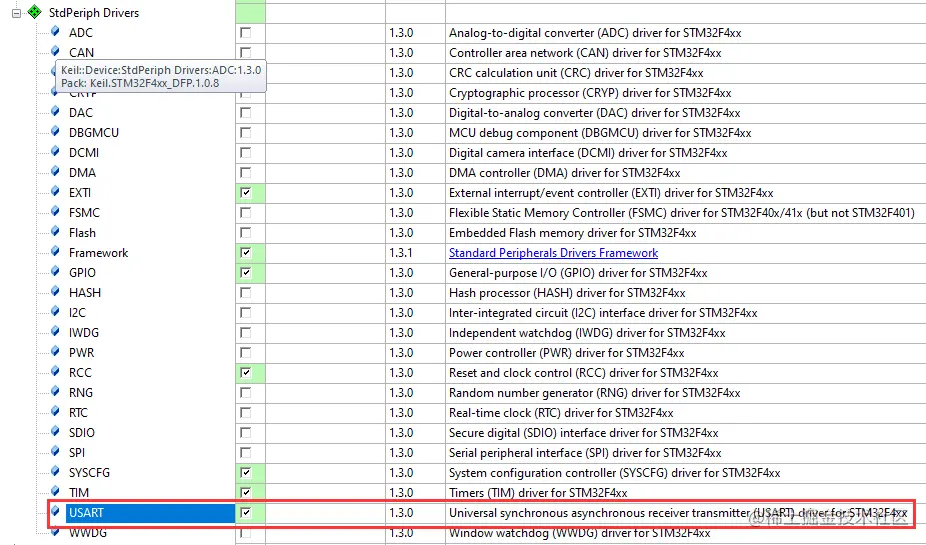Click the 1.3.1 version cell

(401, 253)
